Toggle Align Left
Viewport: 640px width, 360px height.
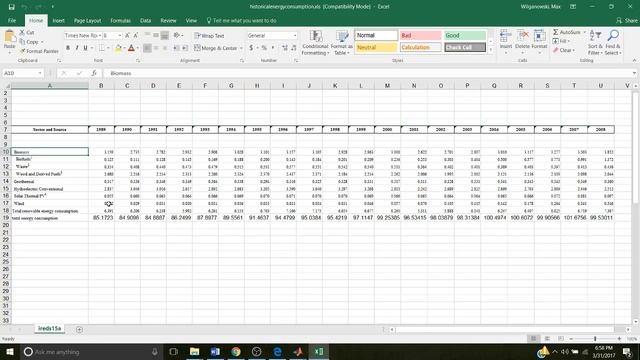pos(147,48)
